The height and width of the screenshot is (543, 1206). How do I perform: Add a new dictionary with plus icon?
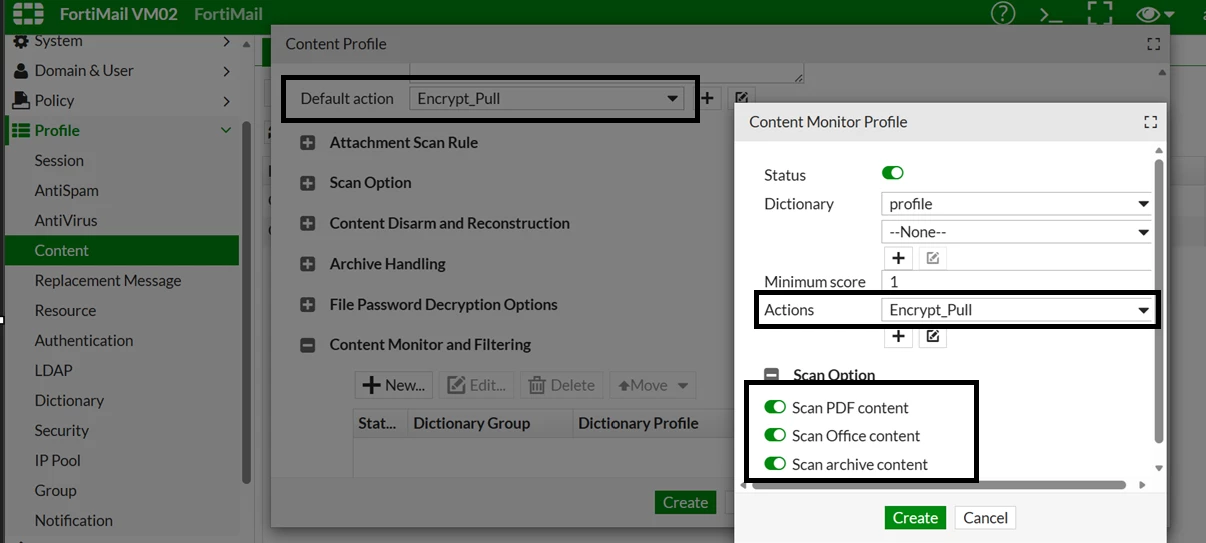(x=899, y=258)
